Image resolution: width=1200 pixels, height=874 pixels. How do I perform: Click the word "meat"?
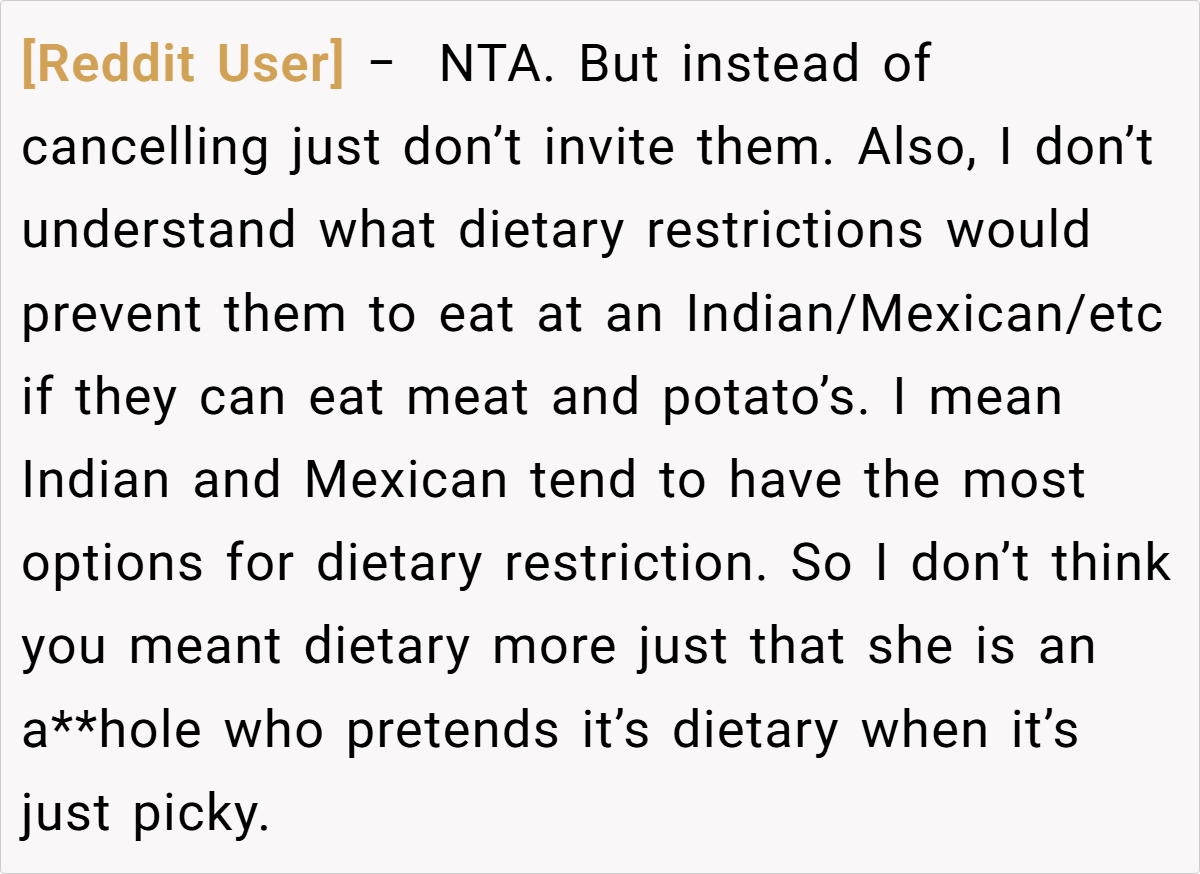coord(467,397)
